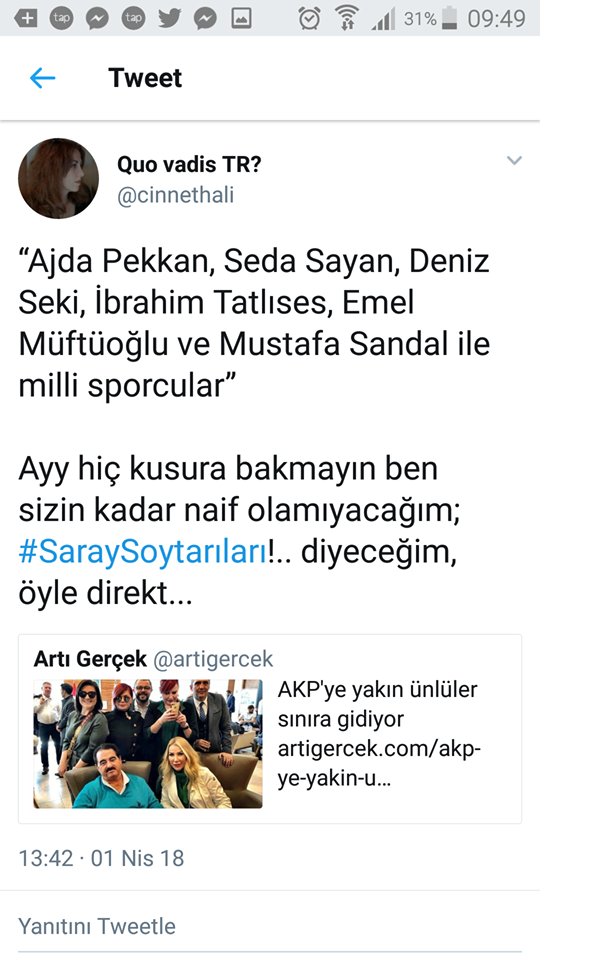Open the tweet options dropdown chevron

pos(514,160)
